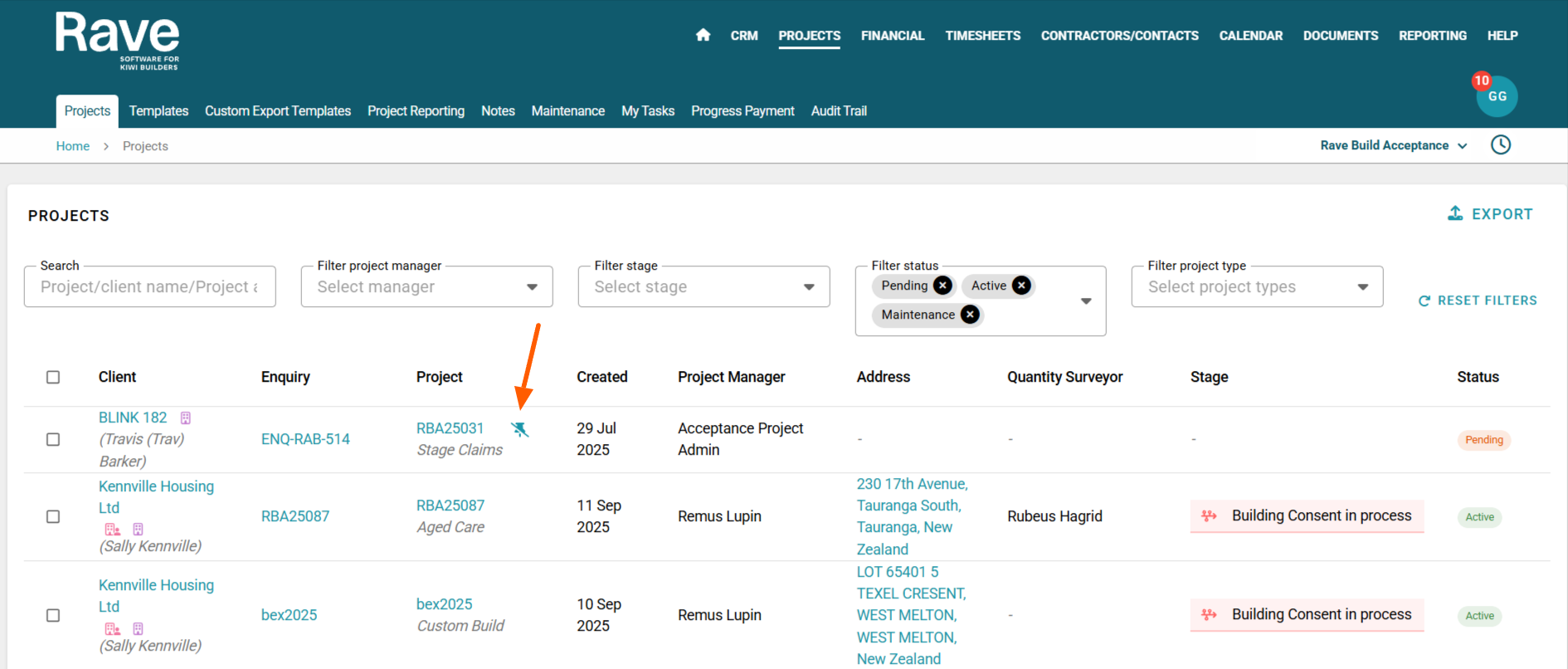Click building icon next to BLINK 182
This screenshot has width=1568, height=669.
coord(186,418)
